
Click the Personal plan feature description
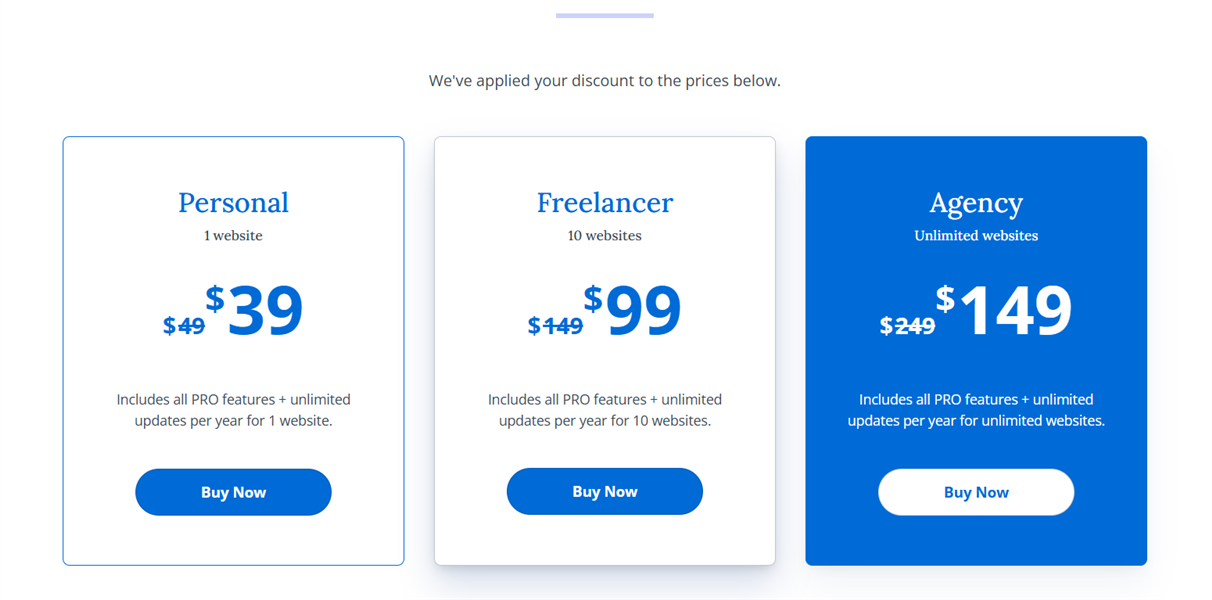233,410
